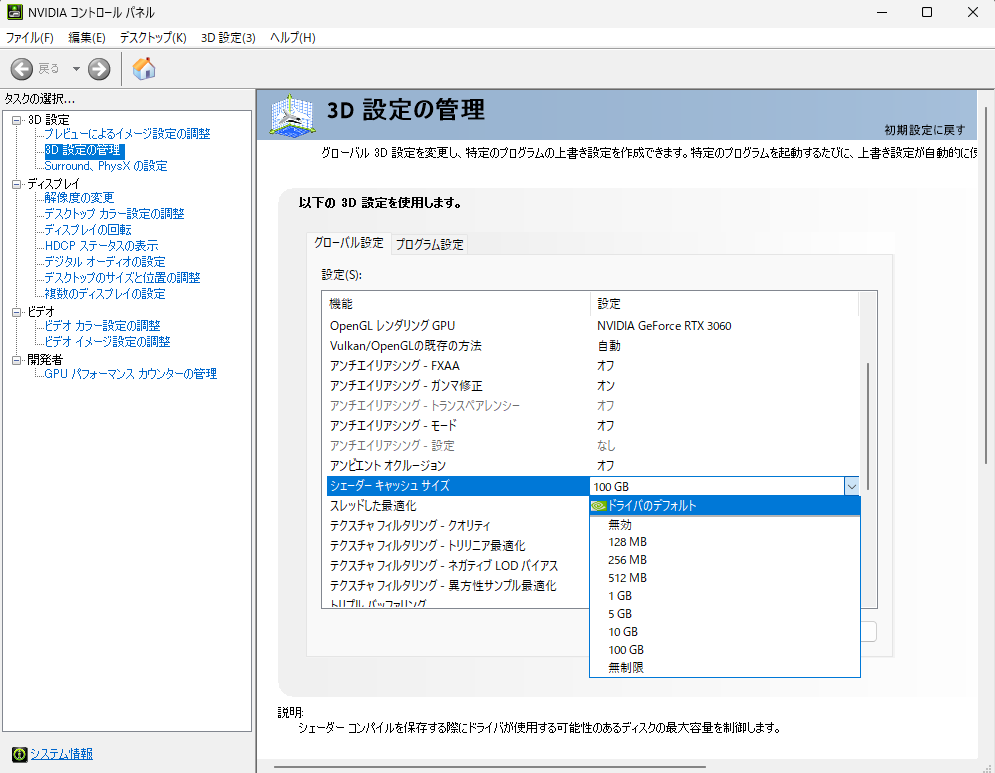
Task: Click 初期設定に戻す restore defaults link
Action: coord(925,130)
